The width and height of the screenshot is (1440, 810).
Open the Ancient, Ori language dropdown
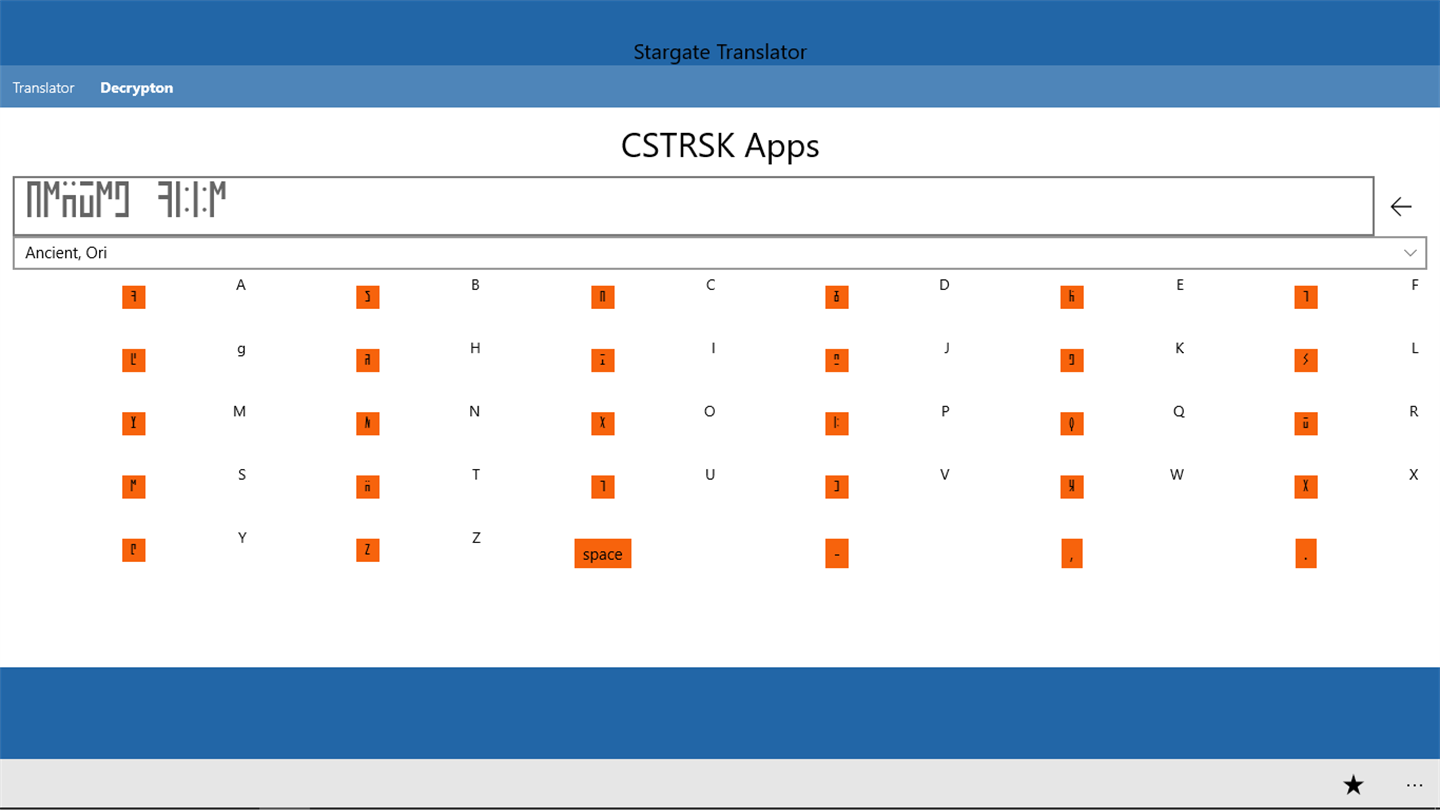(x=720, y=253)
